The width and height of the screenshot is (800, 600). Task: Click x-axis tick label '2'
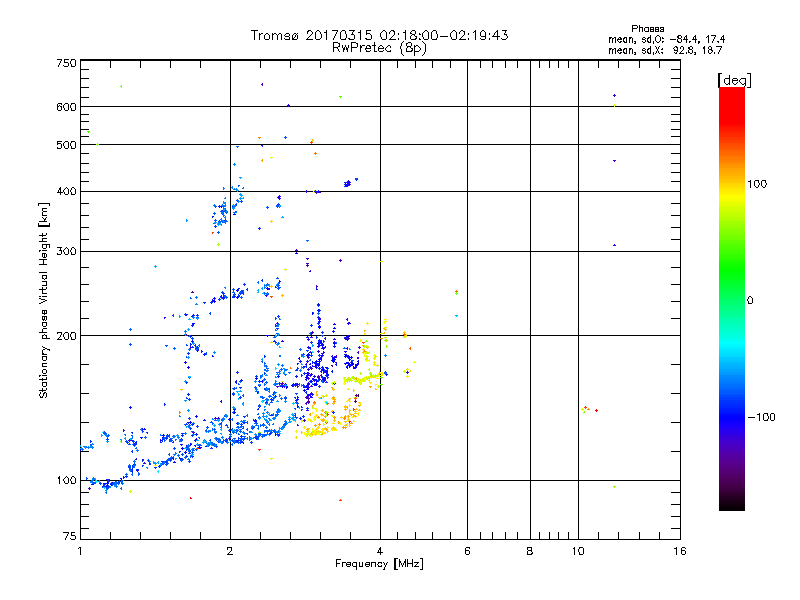(230, 551)
